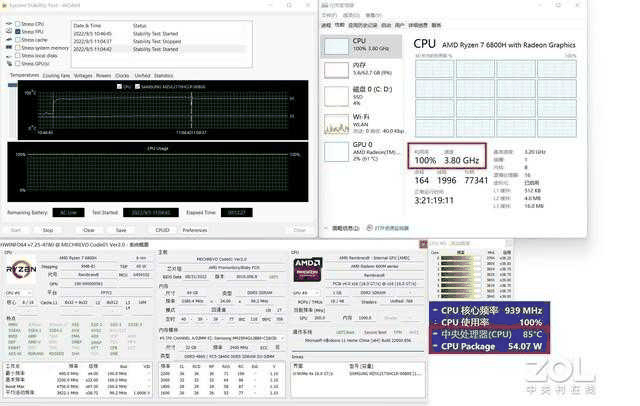Click the '3:21:19:11' uptime value

(434, 200)
